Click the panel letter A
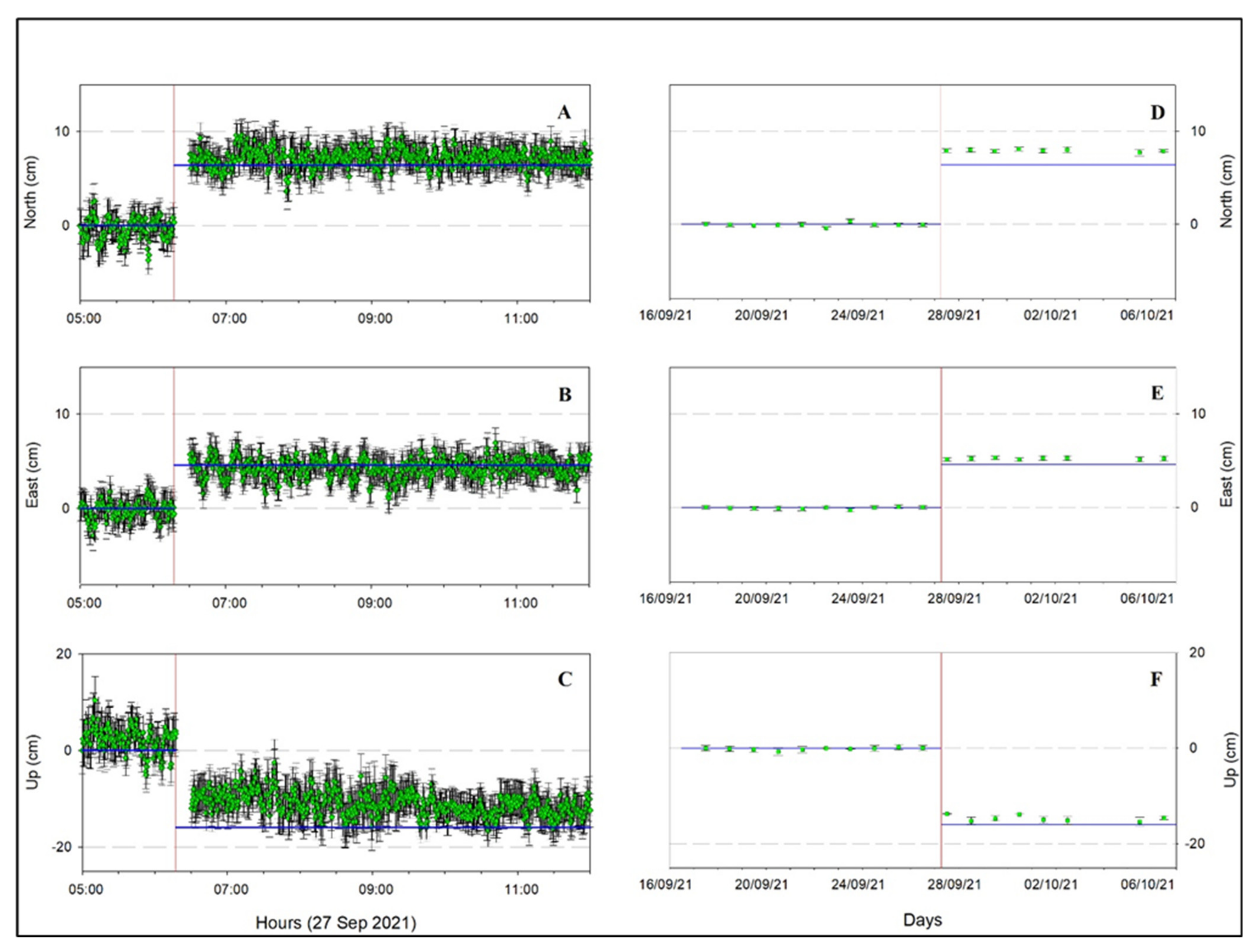 click(x=564, y=112)
